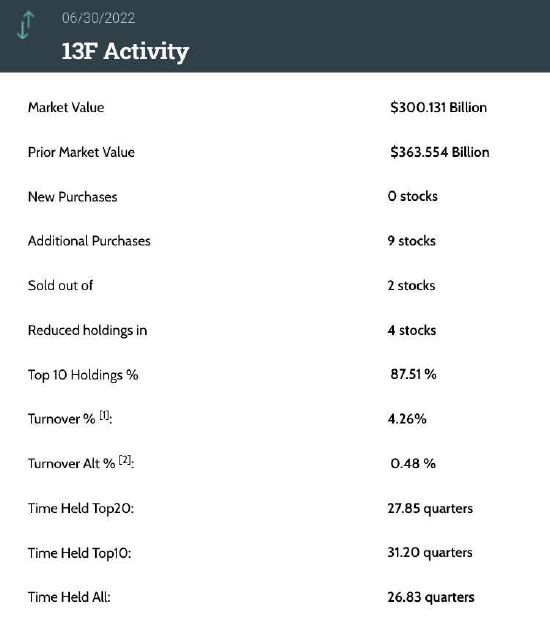Select the 2 stocks sold value

(x=411, y=285)
